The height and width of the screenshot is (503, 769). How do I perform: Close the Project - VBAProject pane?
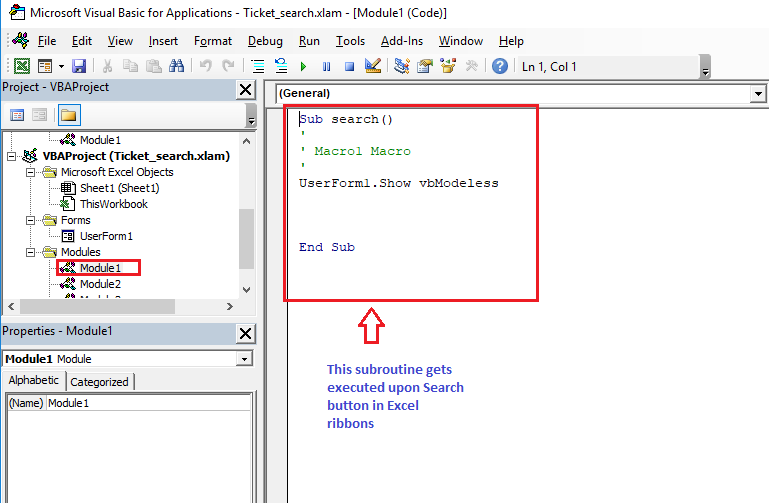coord(245,90)
